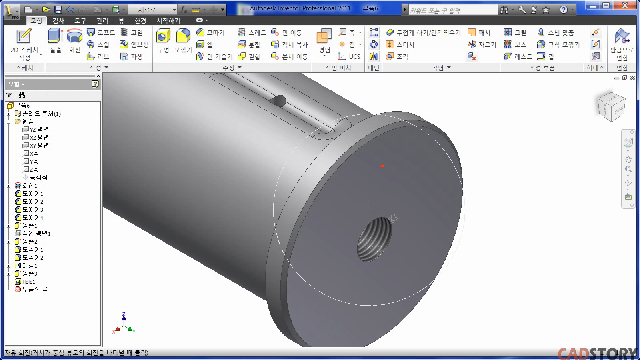Click the keyword search input field
The image size is (640, 360).
[453, 10]
